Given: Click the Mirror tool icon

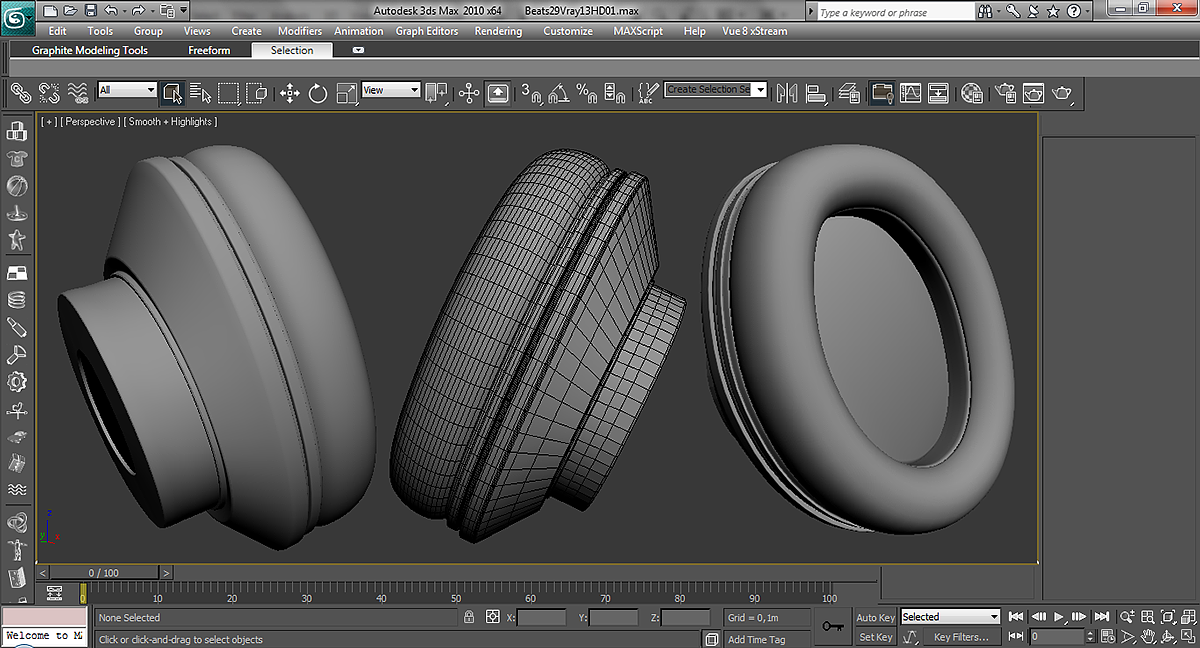Looking at the screenshot, I should (x=787, y=93).
